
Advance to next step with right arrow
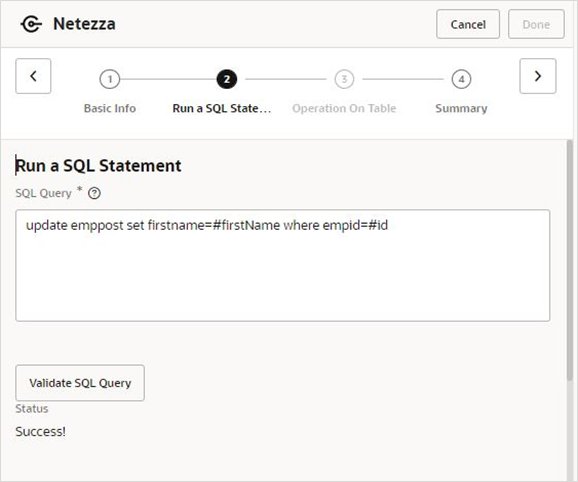pyautogui.click(x=538, y=76)
